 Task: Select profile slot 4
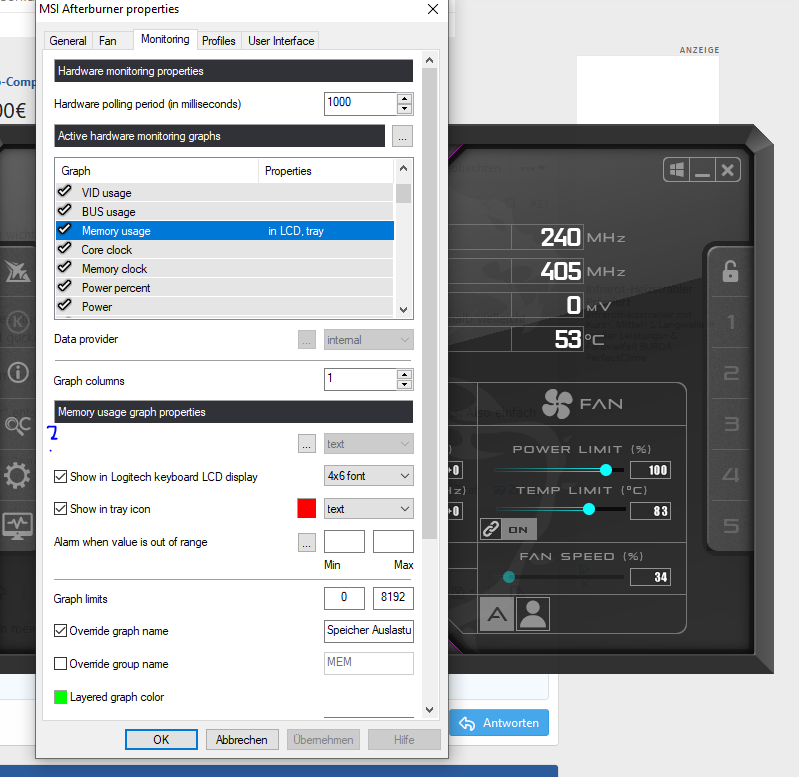click(731, 475)
